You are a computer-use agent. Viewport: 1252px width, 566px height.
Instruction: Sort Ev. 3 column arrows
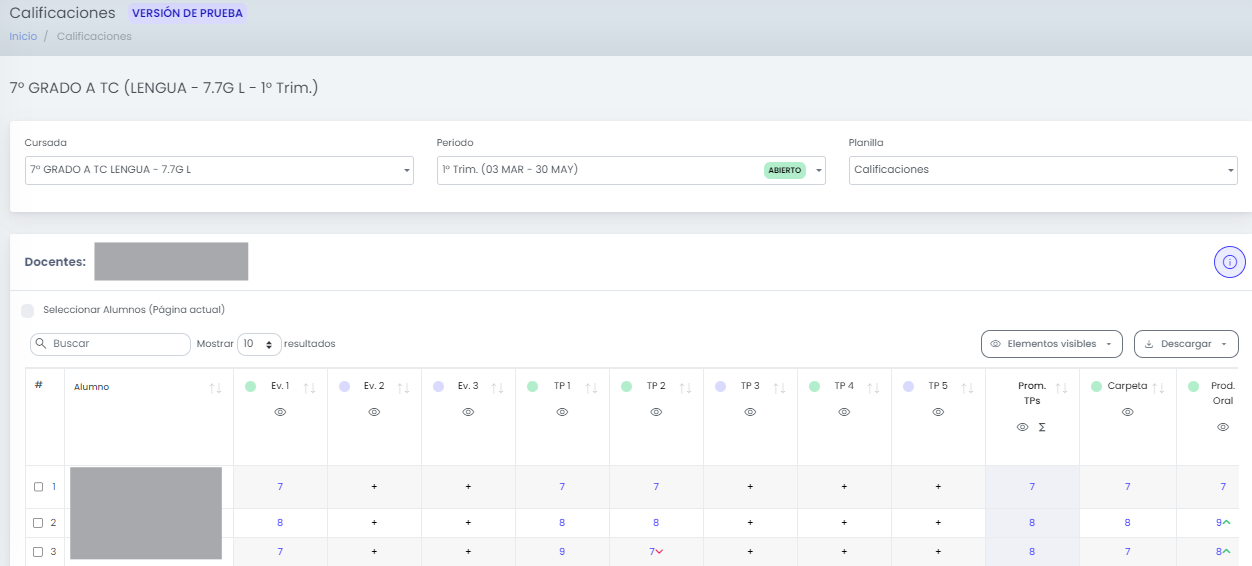point(498,388)
